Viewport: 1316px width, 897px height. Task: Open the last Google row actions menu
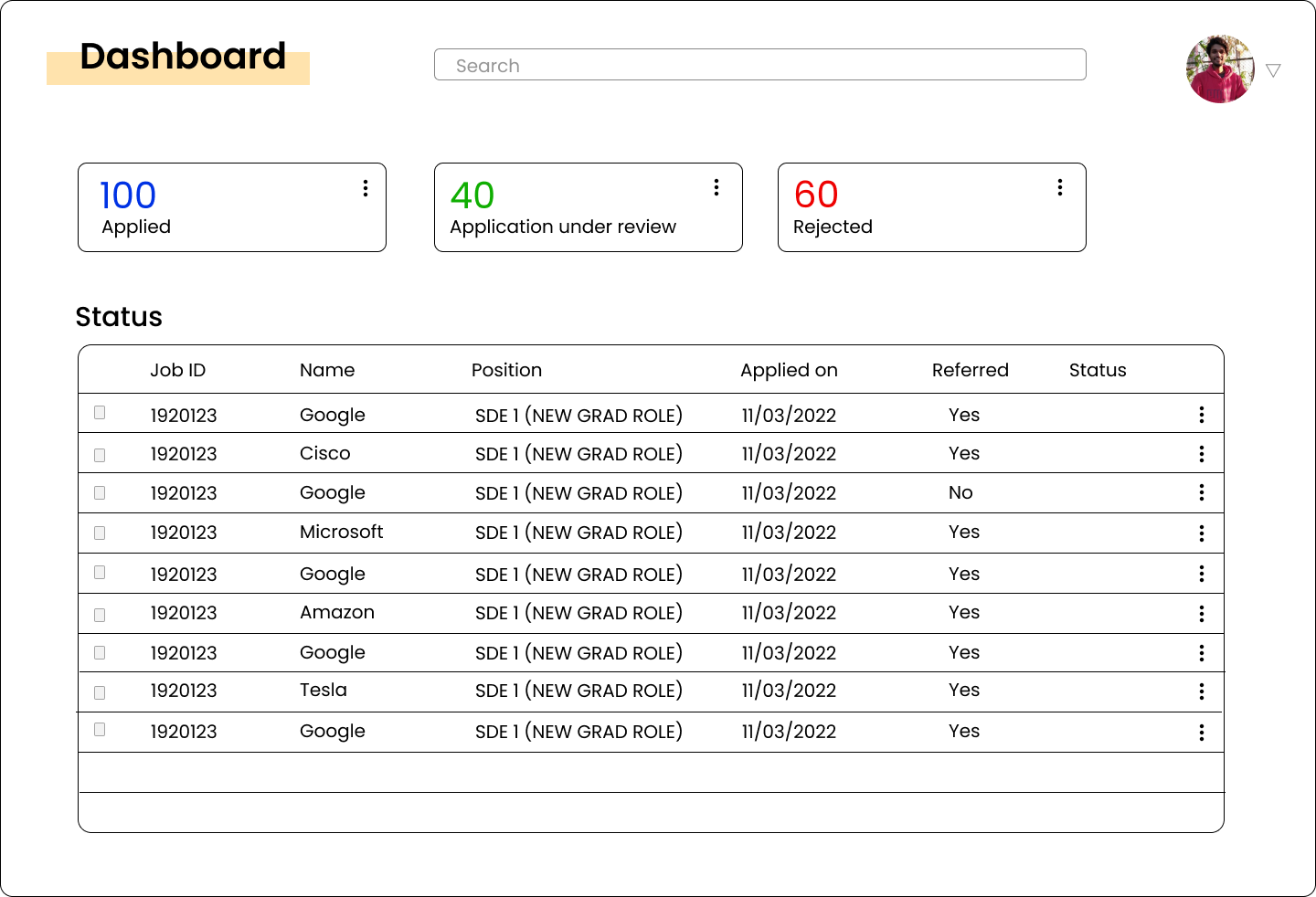pos(1202,731)
